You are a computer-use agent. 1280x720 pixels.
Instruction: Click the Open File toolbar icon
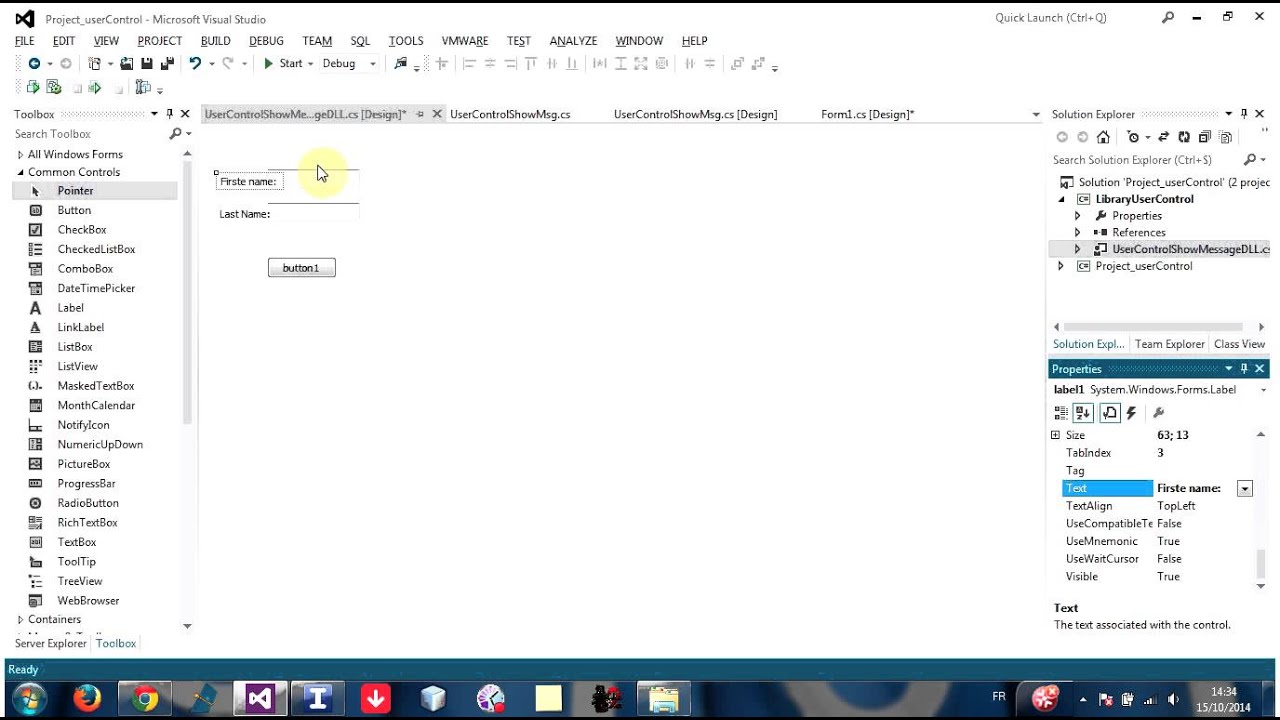click(127, 63)
